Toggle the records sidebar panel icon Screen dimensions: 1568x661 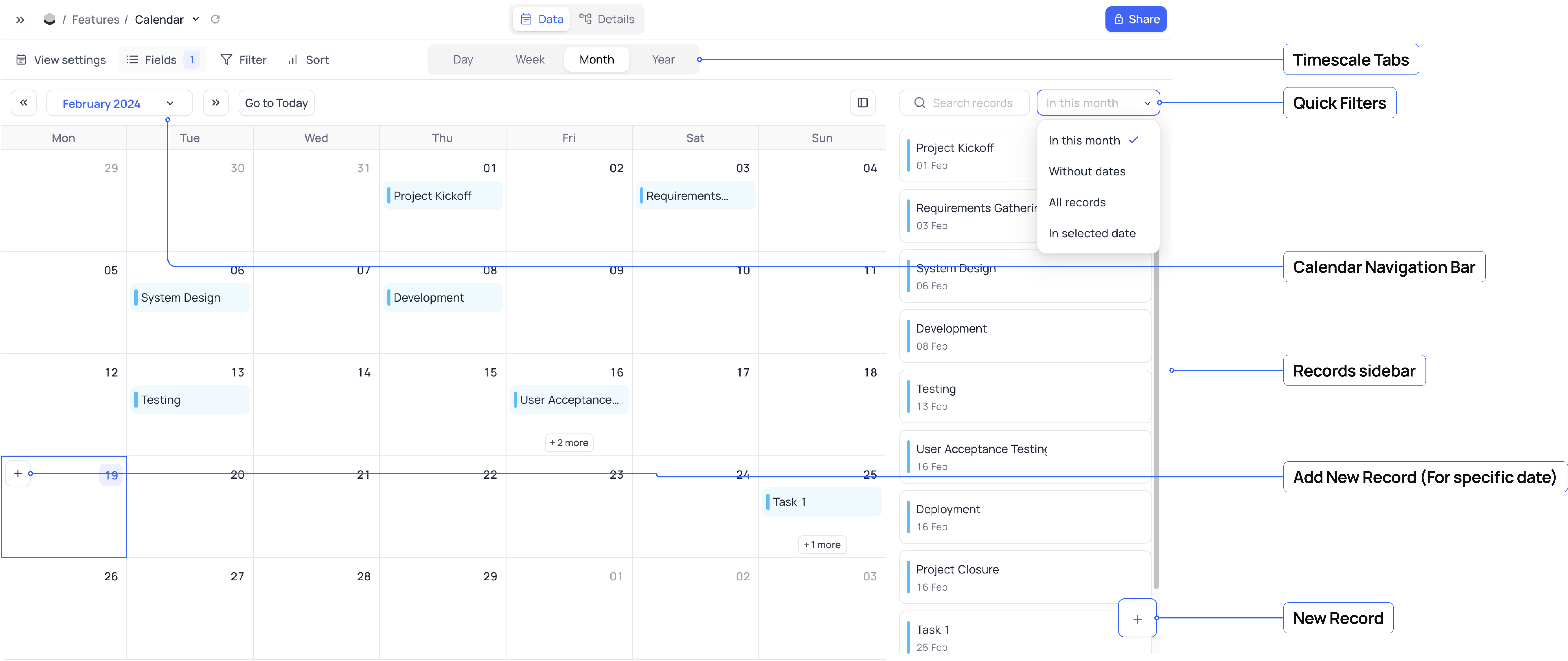click(863, 103)
